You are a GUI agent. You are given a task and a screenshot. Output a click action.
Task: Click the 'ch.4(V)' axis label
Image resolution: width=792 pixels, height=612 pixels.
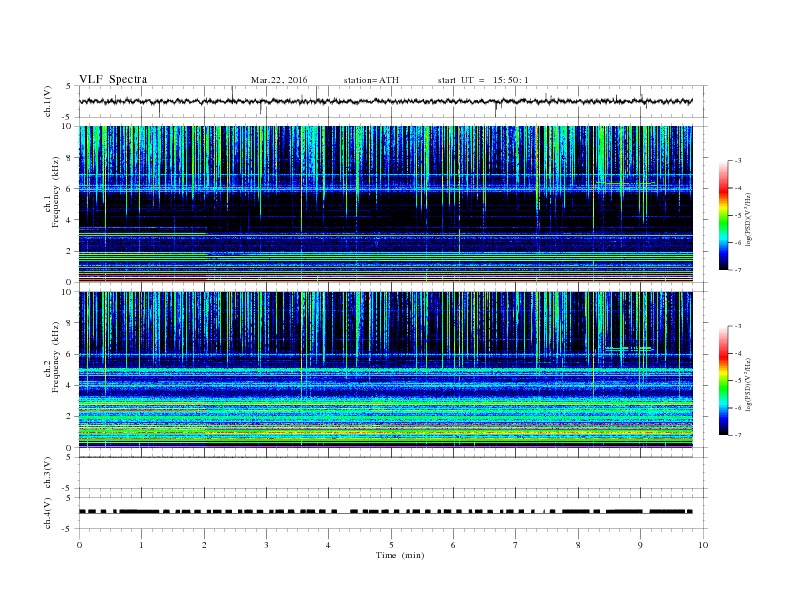tap(48, 513)
